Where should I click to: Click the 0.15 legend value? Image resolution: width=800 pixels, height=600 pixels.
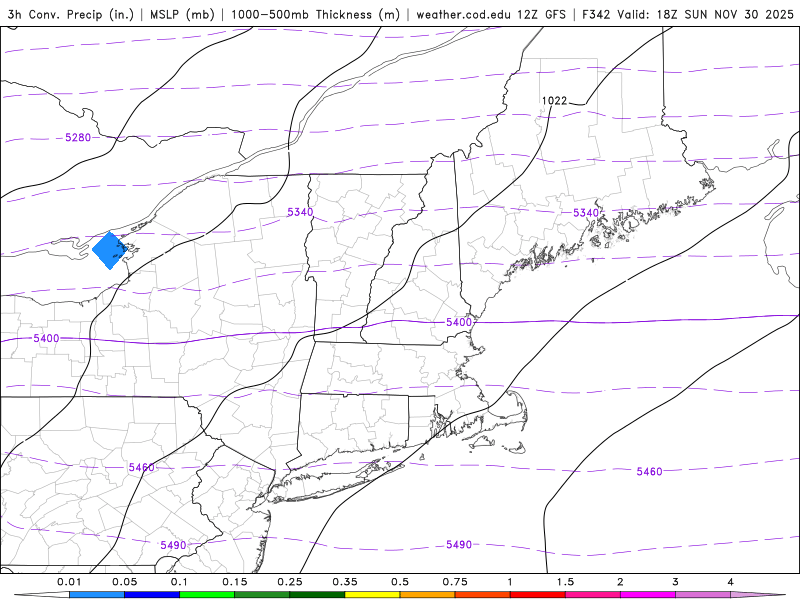(x=235, y=582)
